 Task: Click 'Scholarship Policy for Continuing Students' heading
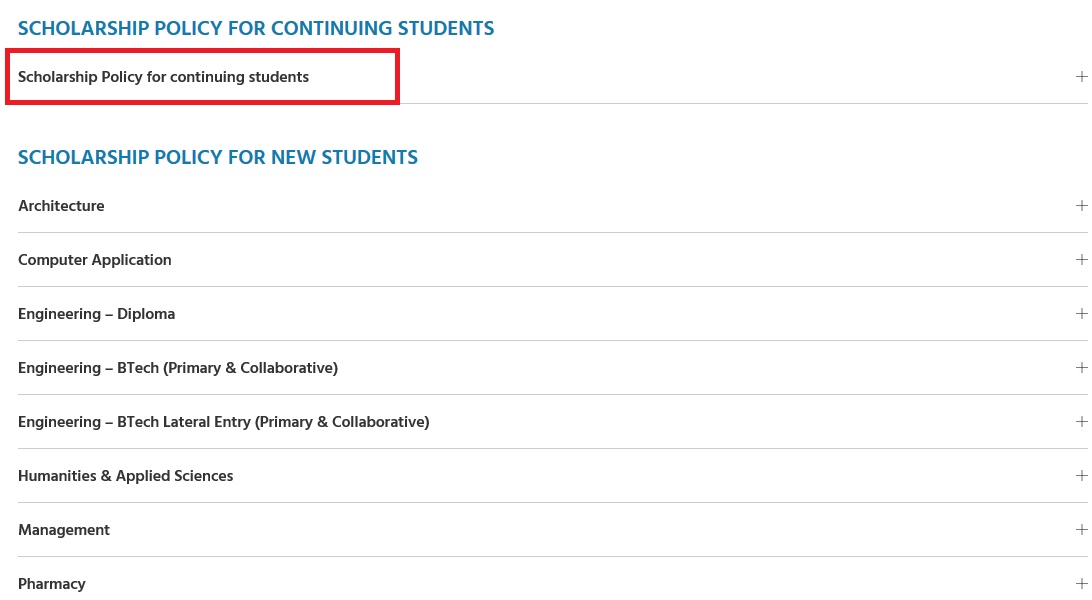point(256,28)
